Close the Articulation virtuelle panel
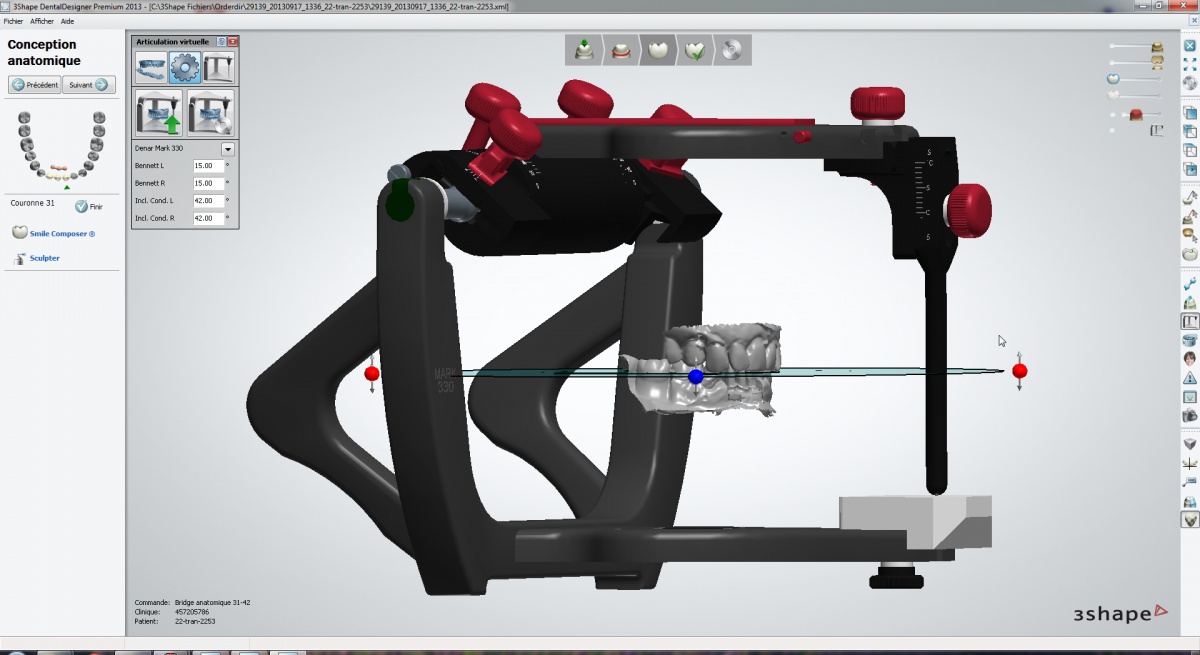 click(232, 42)
